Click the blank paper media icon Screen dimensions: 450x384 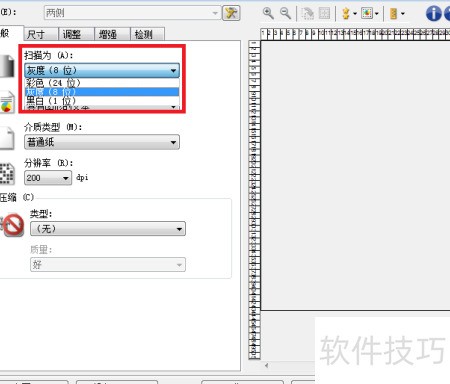point(7,138)
